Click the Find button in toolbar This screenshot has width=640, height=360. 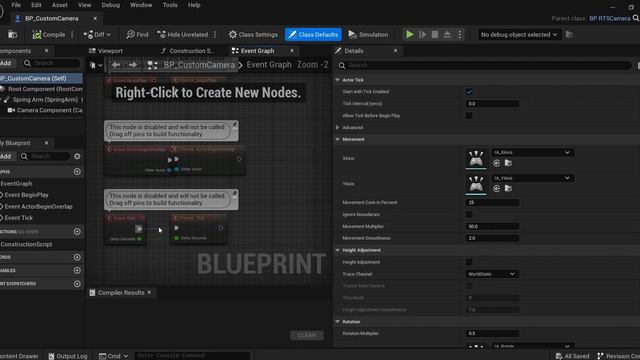[137, 35]
